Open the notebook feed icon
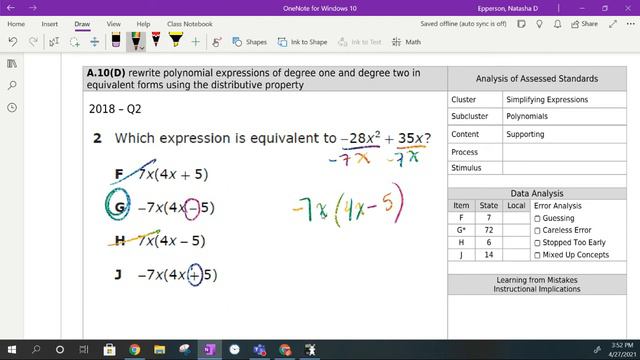The height and width of the screenshot is (360, 640). coord(521,24)
